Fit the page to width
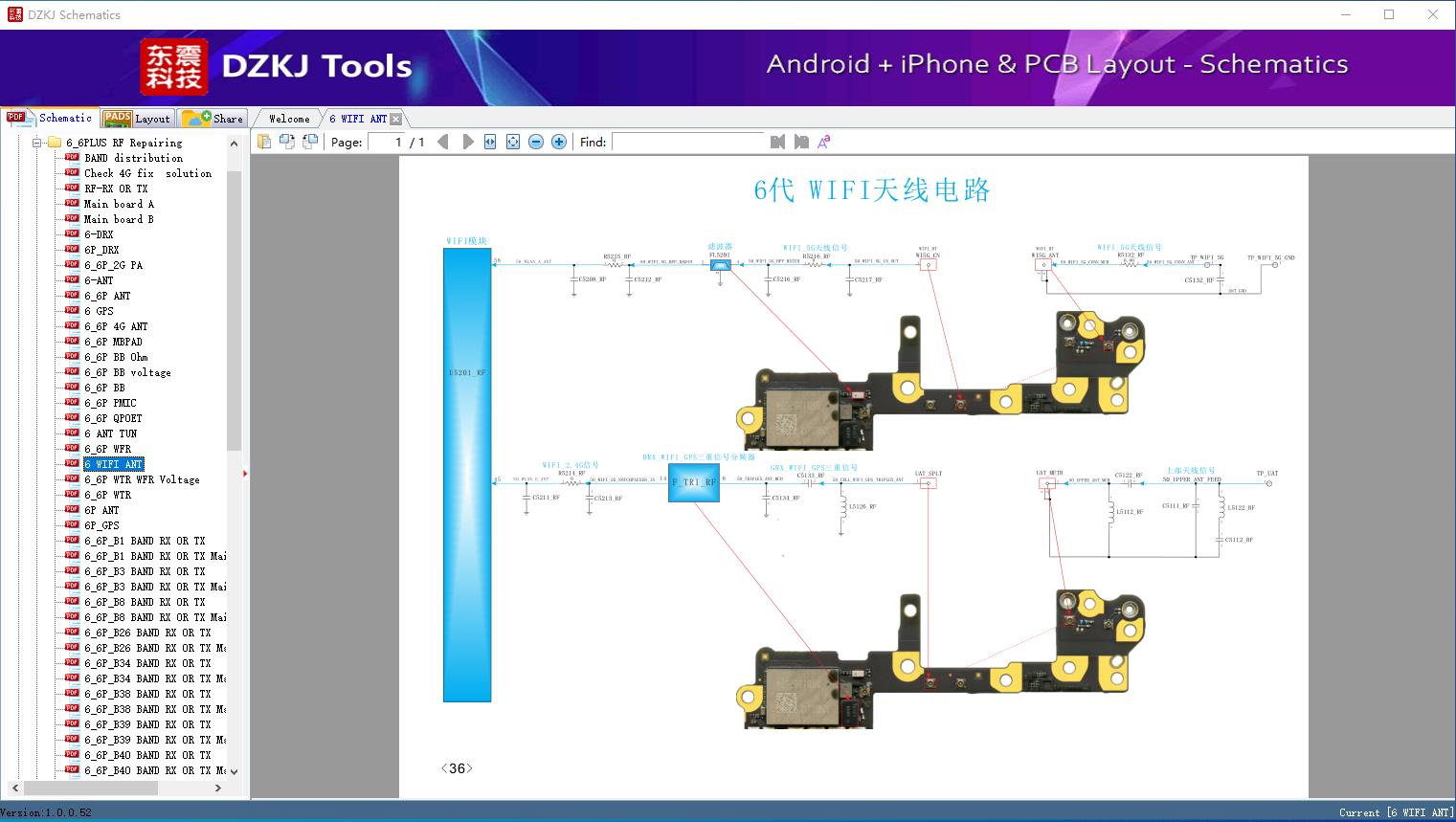Screen dimensions: 1456x822 pos(490,142)
